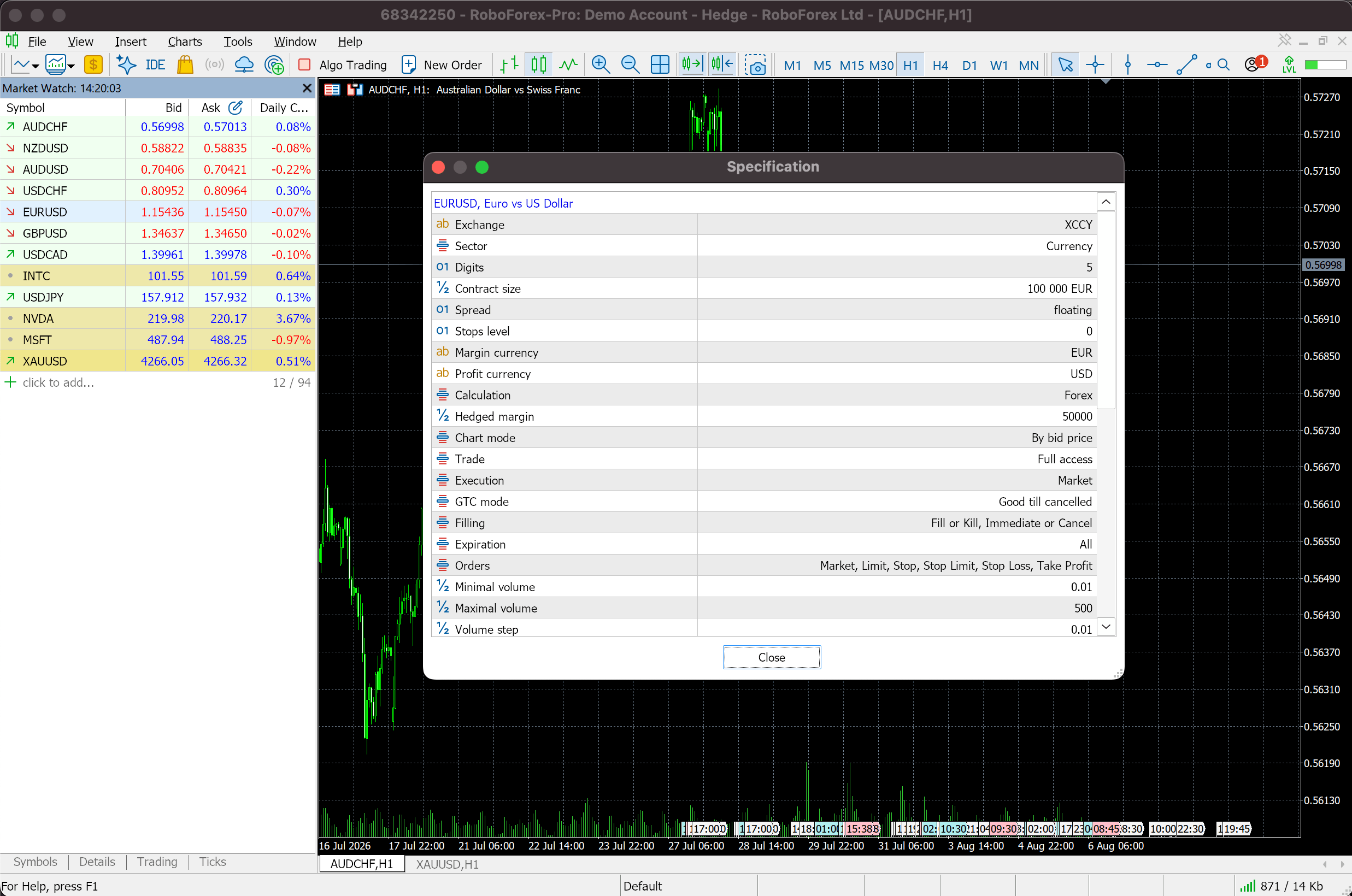
Task: Click to add a new symbol field
Action: tap(58, 382)
